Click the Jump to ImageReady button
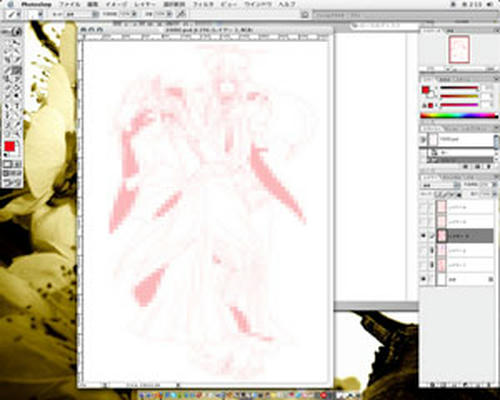The image size is (500, 400). (12, 183)
